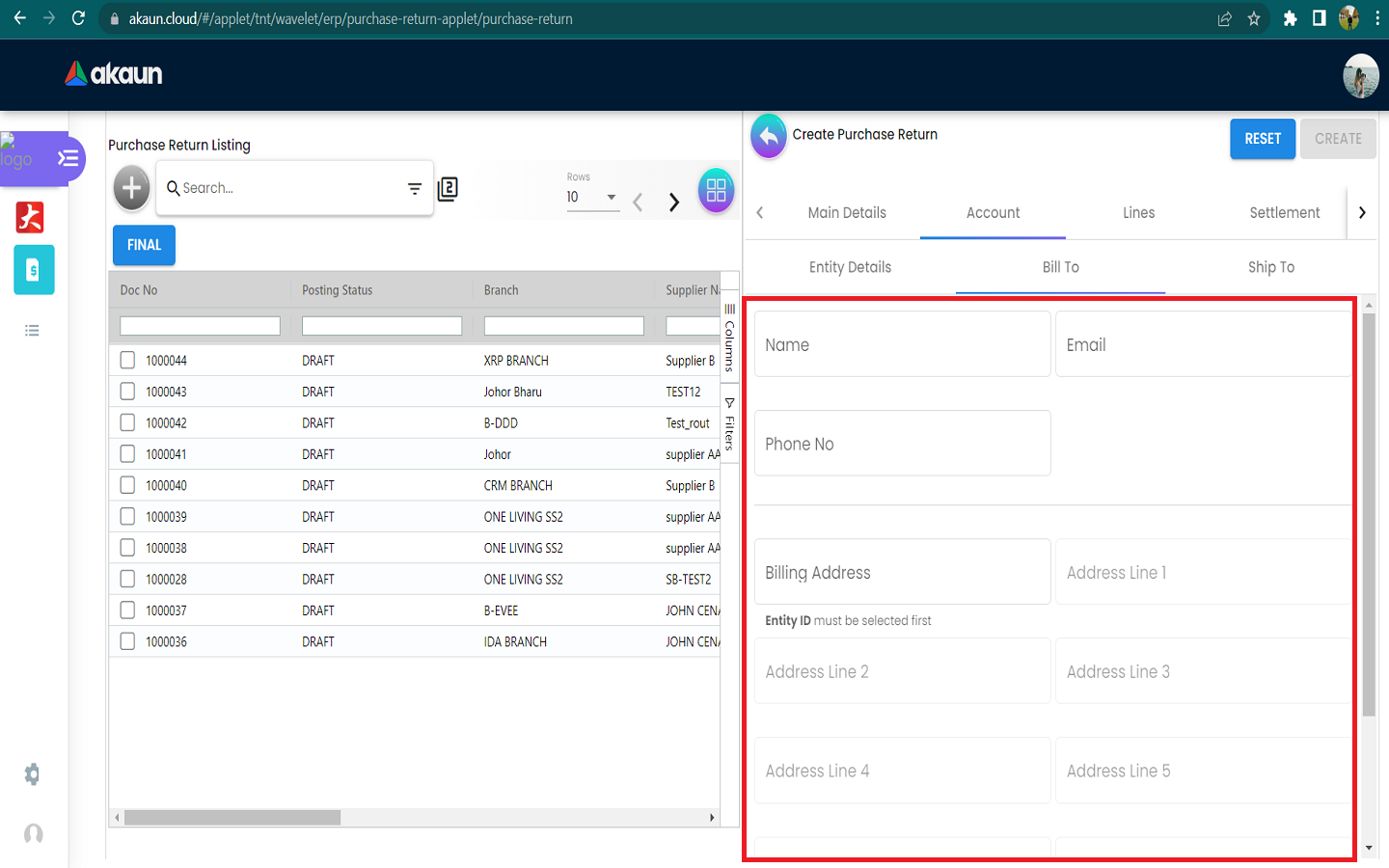This screenshot has height=868, width=1389.
Task: Open the search filter options icon
Action: 415,189
